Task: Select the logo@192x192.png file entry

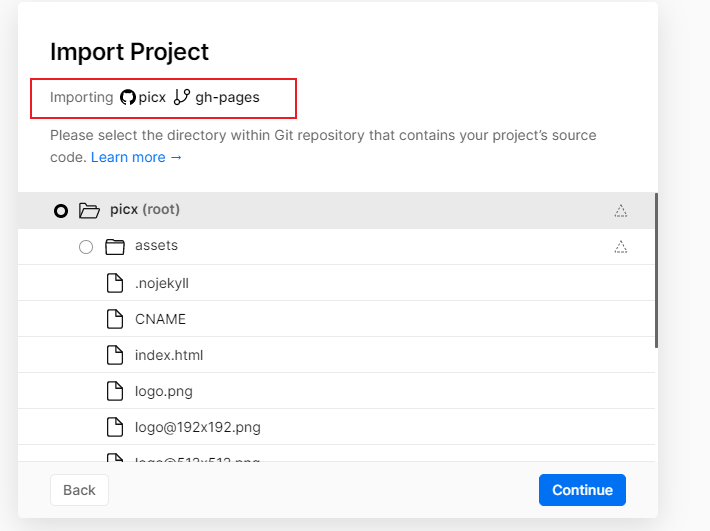Action: pos(197,427)
